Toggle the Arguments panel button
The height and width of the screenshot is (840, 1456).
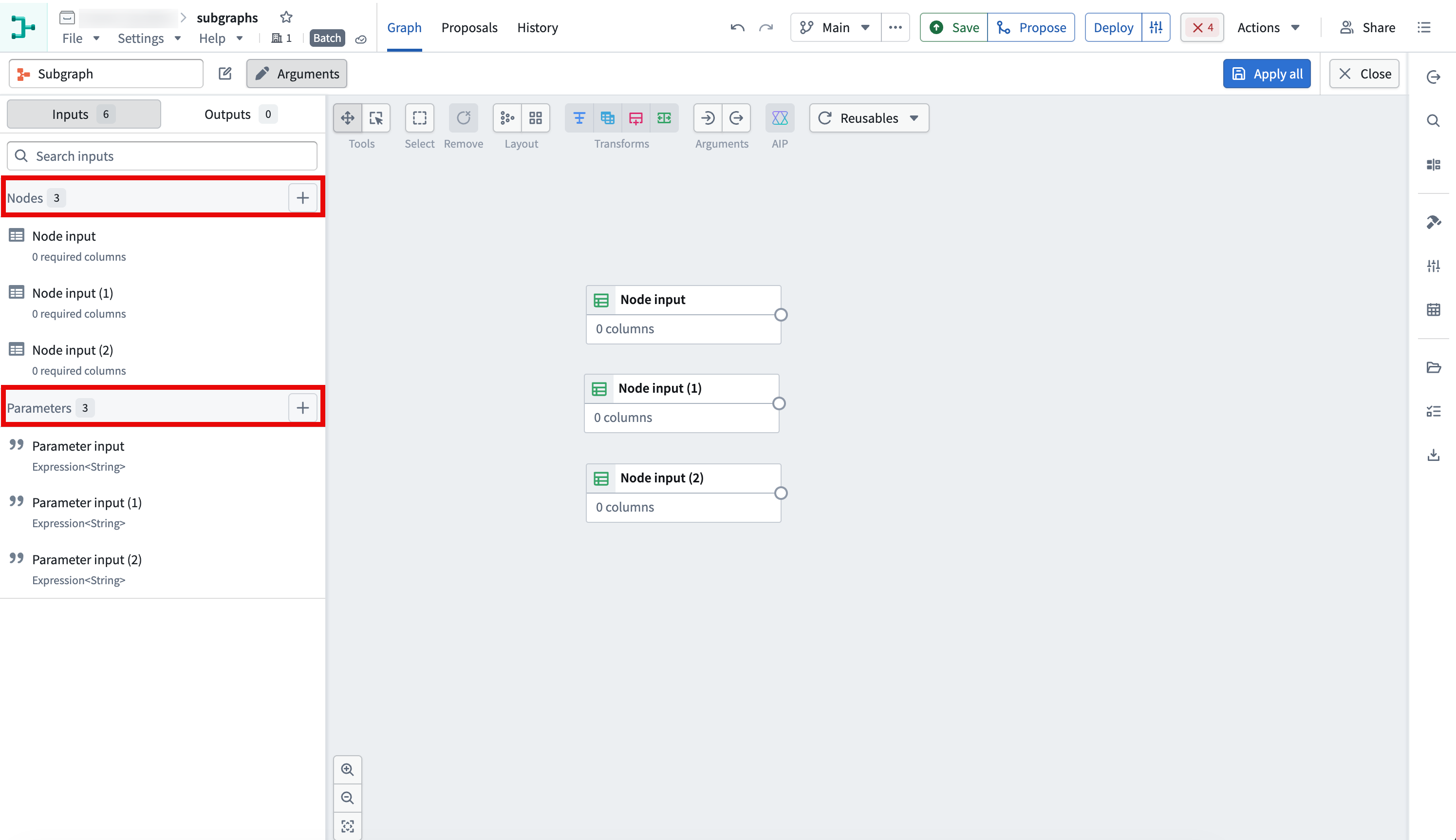click(297, 74)
